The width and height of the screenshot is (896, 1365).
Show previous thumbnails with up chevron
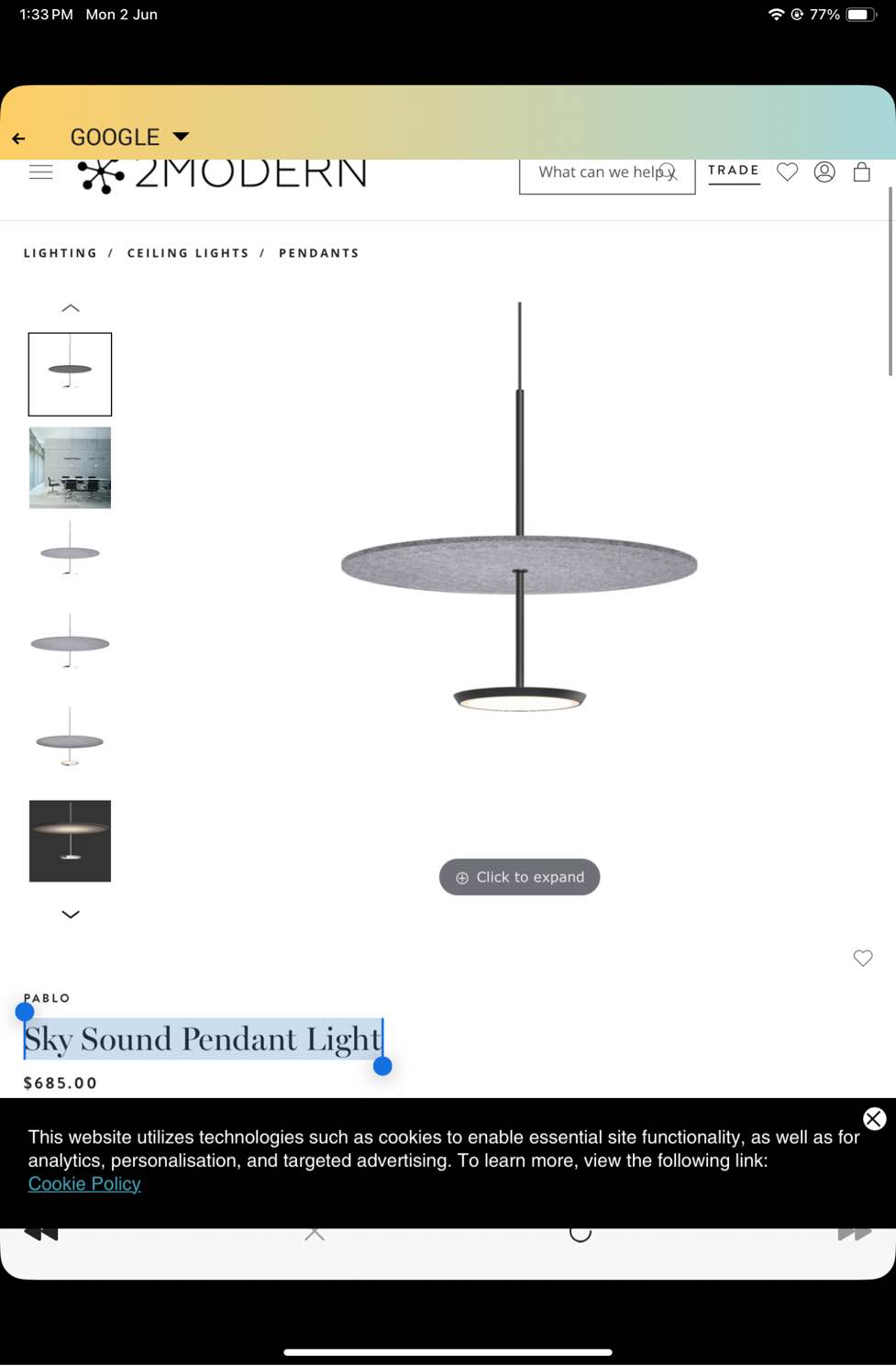point(70,308)
